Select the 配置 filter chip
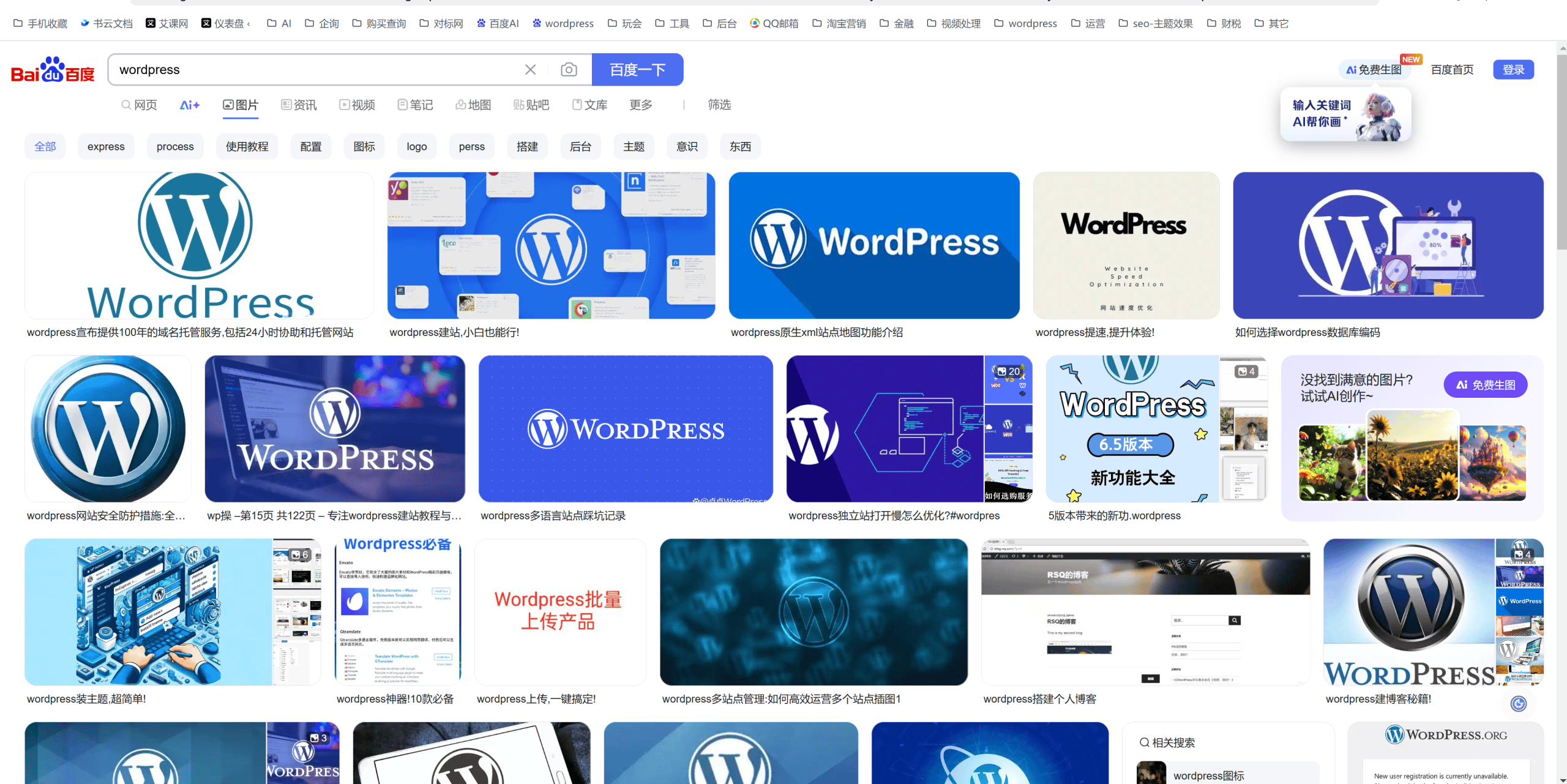 coord(311,147)
